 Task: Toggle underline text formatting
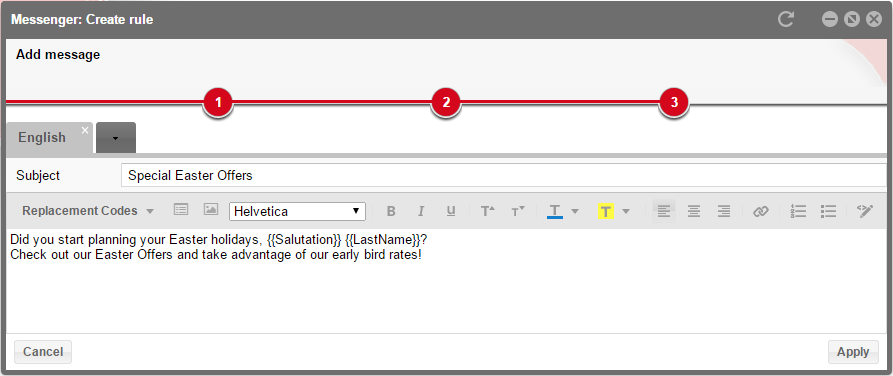[451, 211]
